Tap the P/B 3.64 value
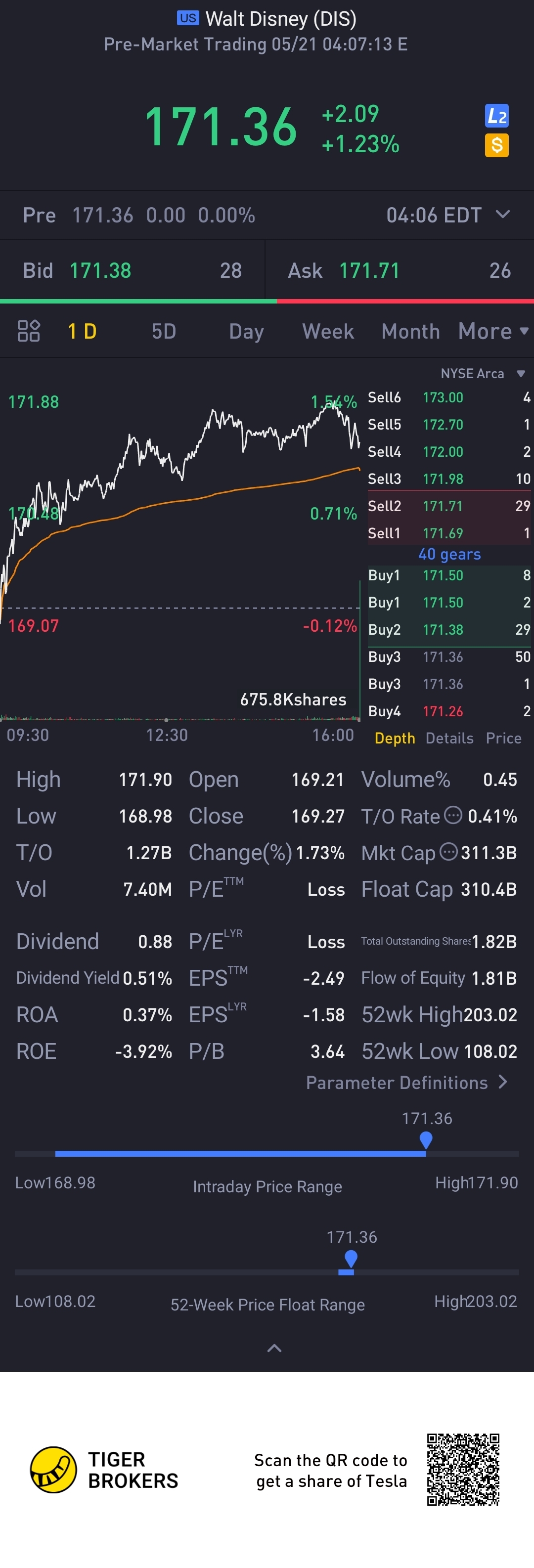This screenshot has height=1568, width=534. pos(328,1051)
